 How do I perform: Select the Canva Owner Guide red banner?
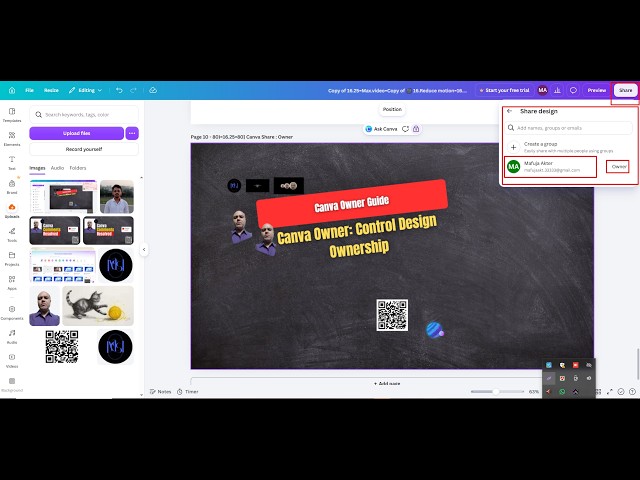click(x=352, y=203)
